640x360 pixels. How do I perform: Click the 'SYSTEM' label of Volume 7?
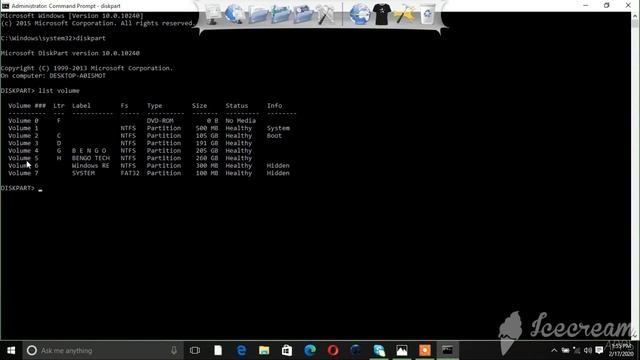[83, 173]
